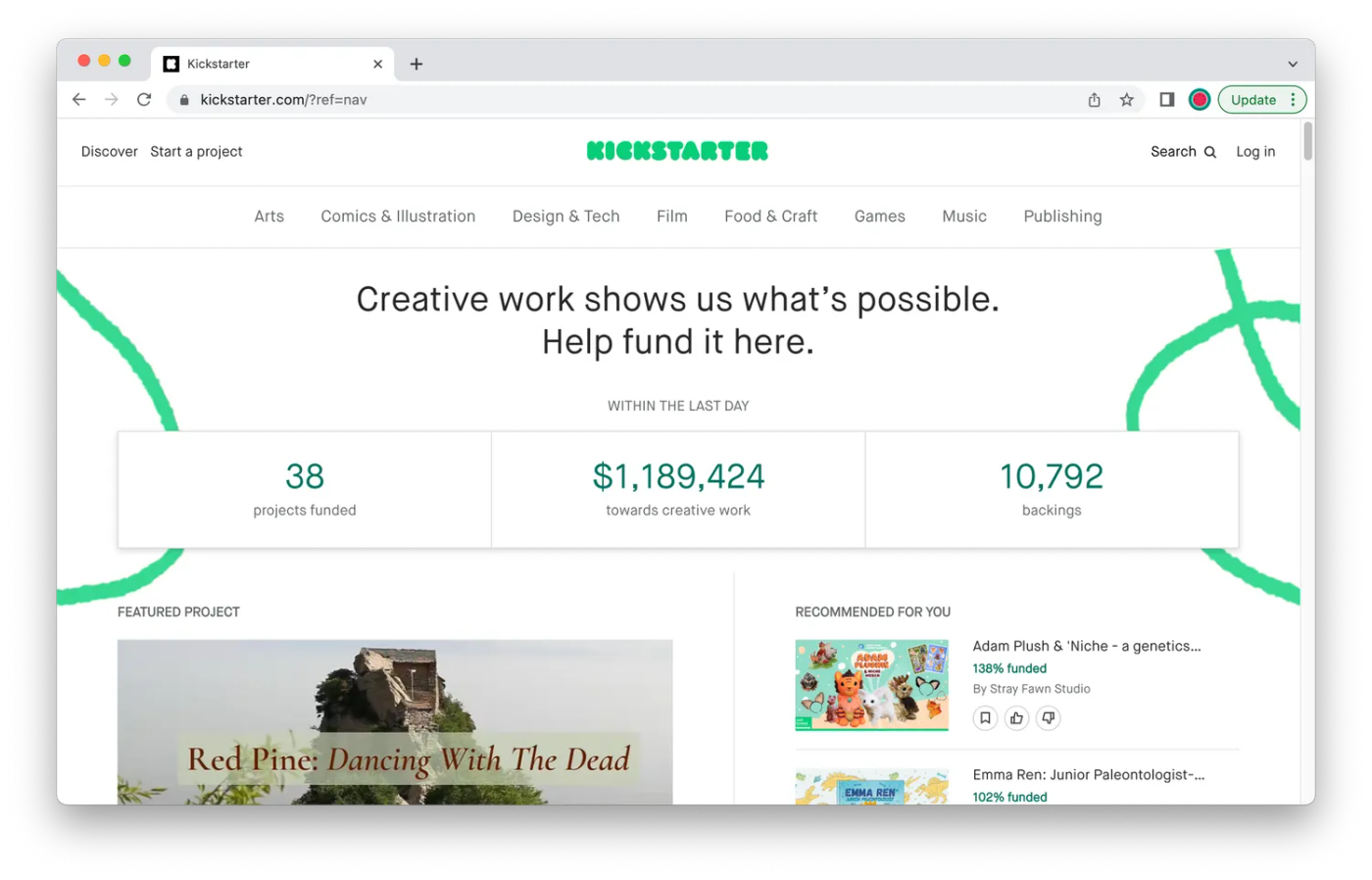The image size is (1372, 880).
Task: Open the Games category
Action: click(x=879, y=217)
